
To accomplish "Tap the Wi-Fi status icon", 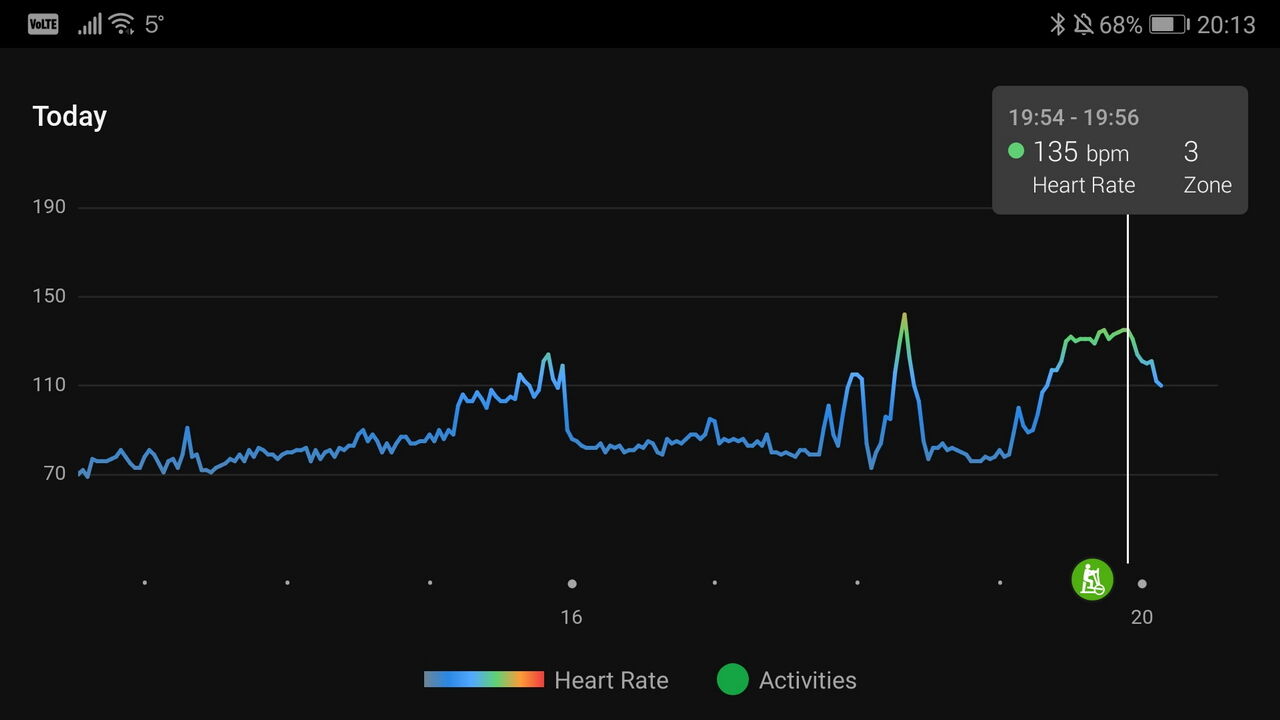I will pyautogui.click(x=122, y=25).
